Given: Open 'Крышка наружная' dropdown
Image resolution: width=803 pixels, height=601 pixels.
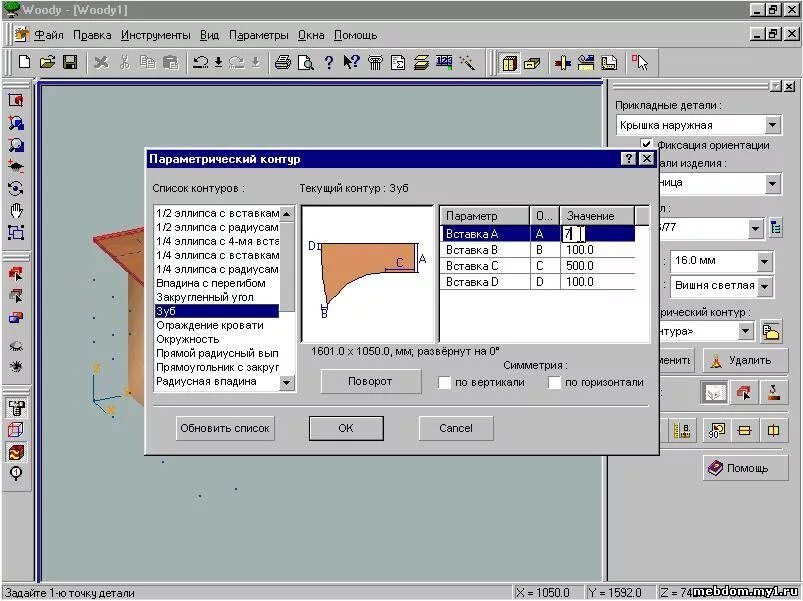Looking at the screenshot, I should point(773,125).
